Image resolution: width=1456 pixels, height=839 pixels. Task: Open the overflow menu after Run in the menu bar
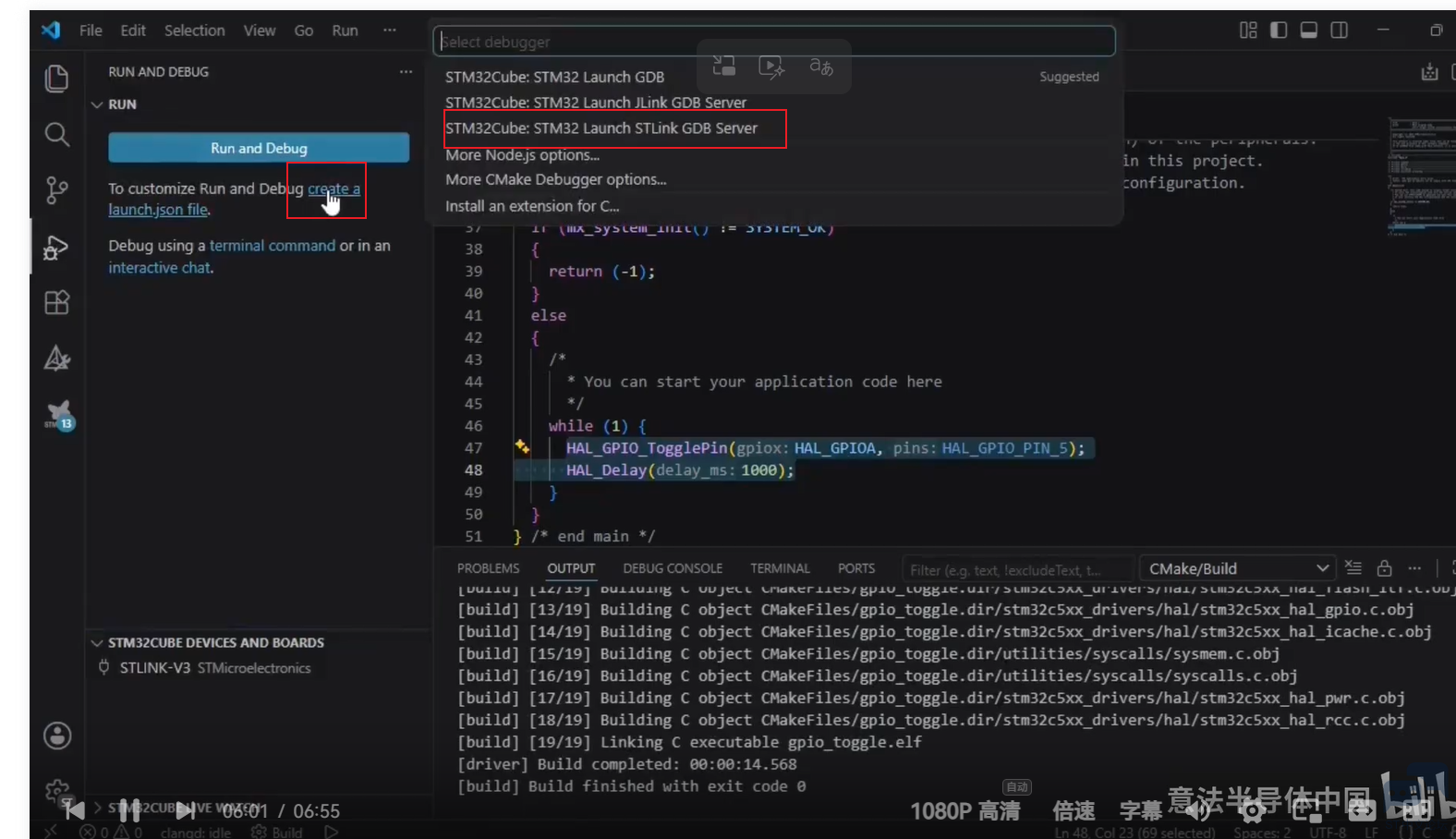[x=390, y=30]
